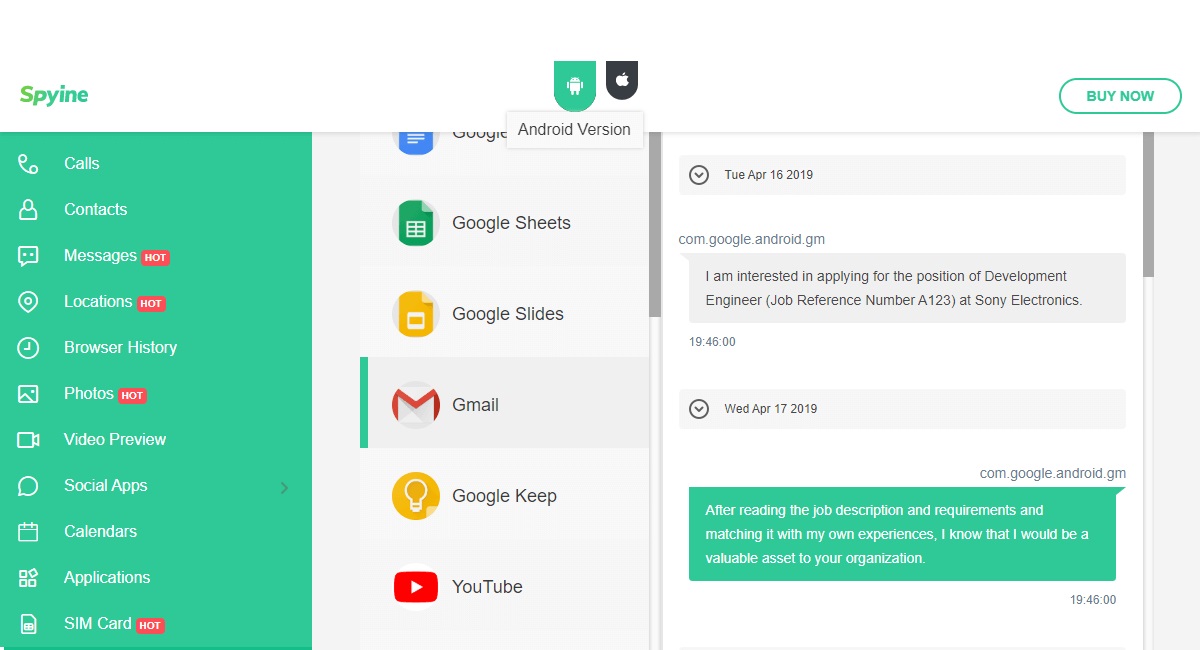
Task: Open the Messages chat icon
Action: coord(28,256)
